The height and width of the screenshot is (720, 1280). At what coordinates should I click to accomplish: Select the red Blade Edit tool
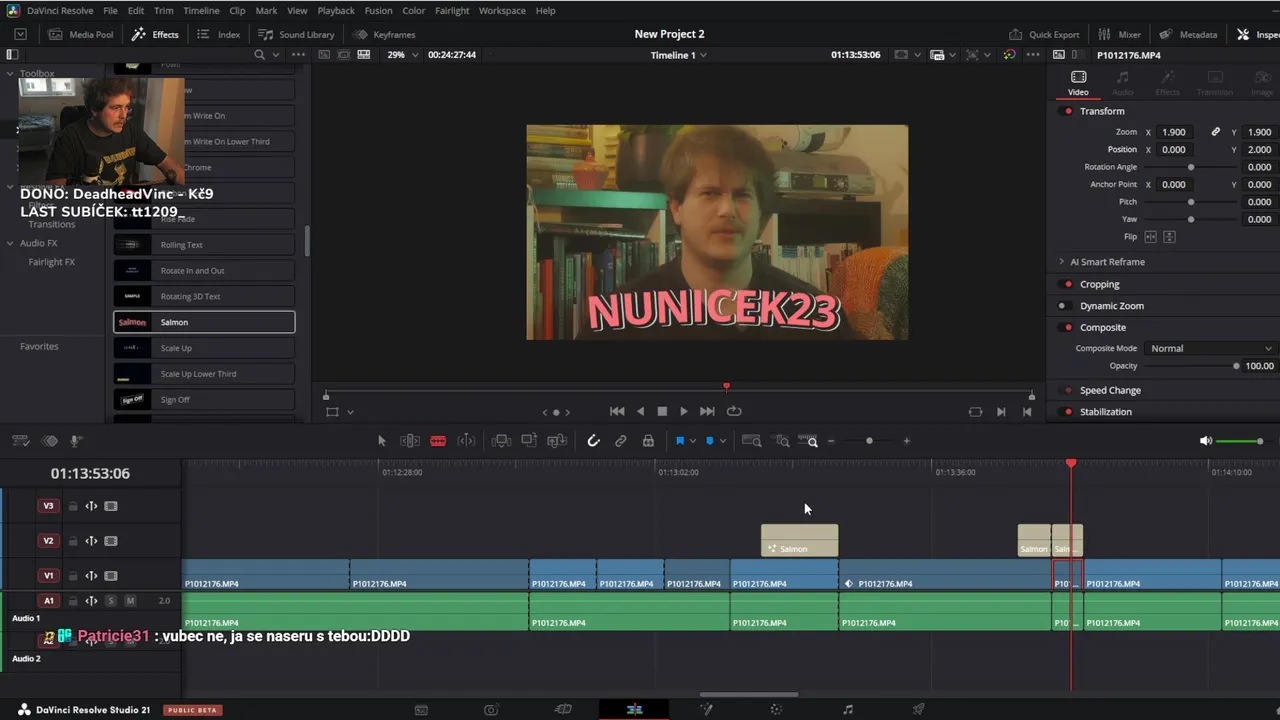pos(438,441)
